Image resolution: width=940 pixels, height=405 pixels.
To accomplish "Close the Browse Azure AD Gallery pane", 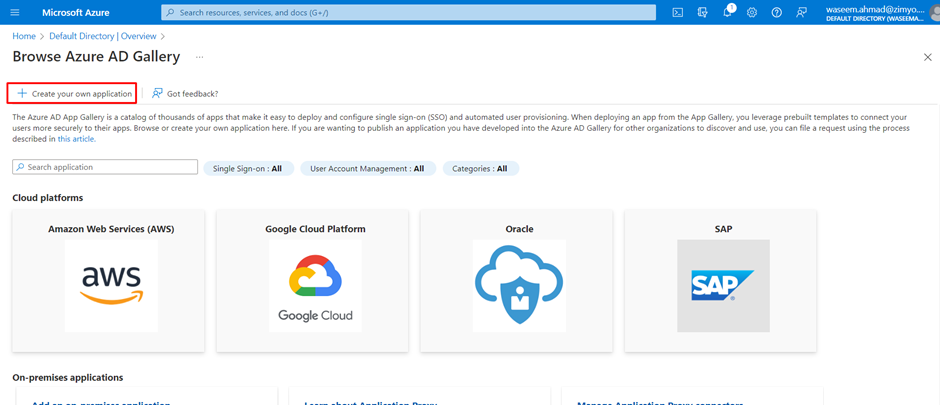I will [927, 58].
